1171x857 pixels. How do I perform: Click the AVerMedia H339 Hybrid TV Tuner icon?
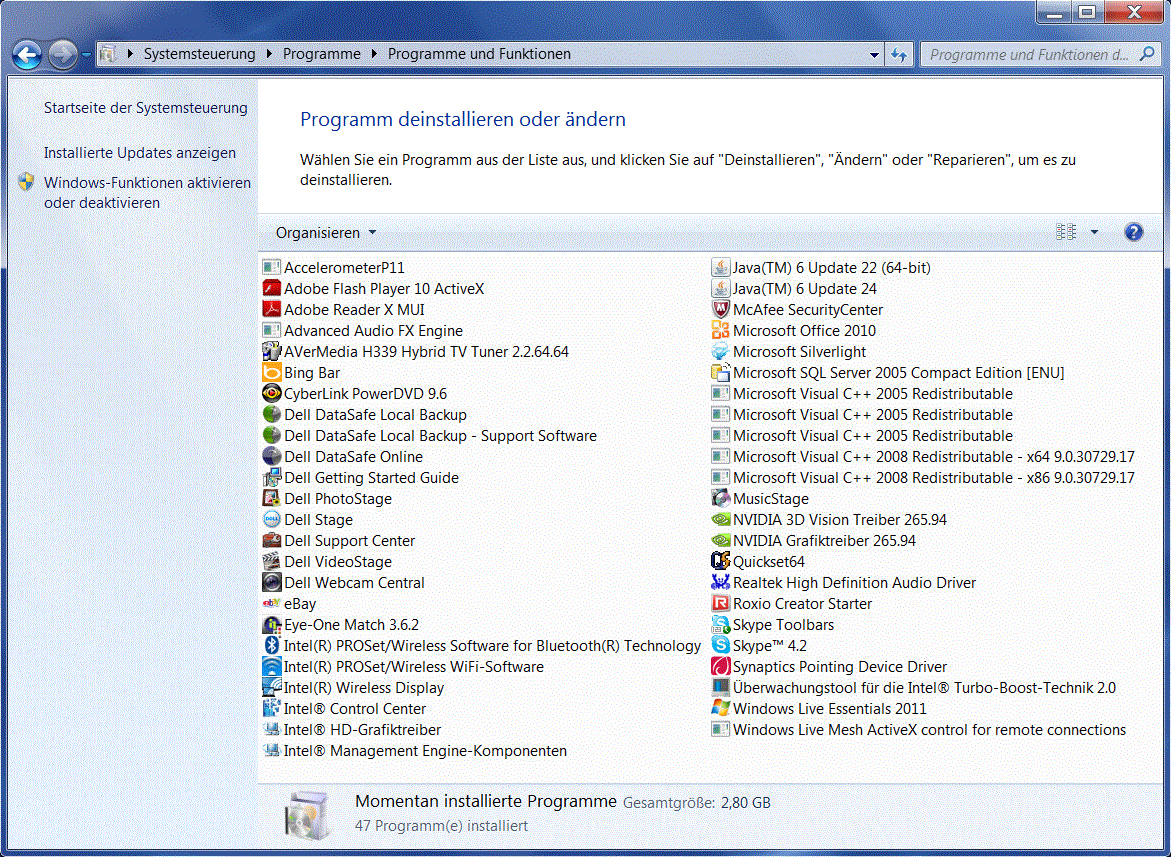(272, 351)
